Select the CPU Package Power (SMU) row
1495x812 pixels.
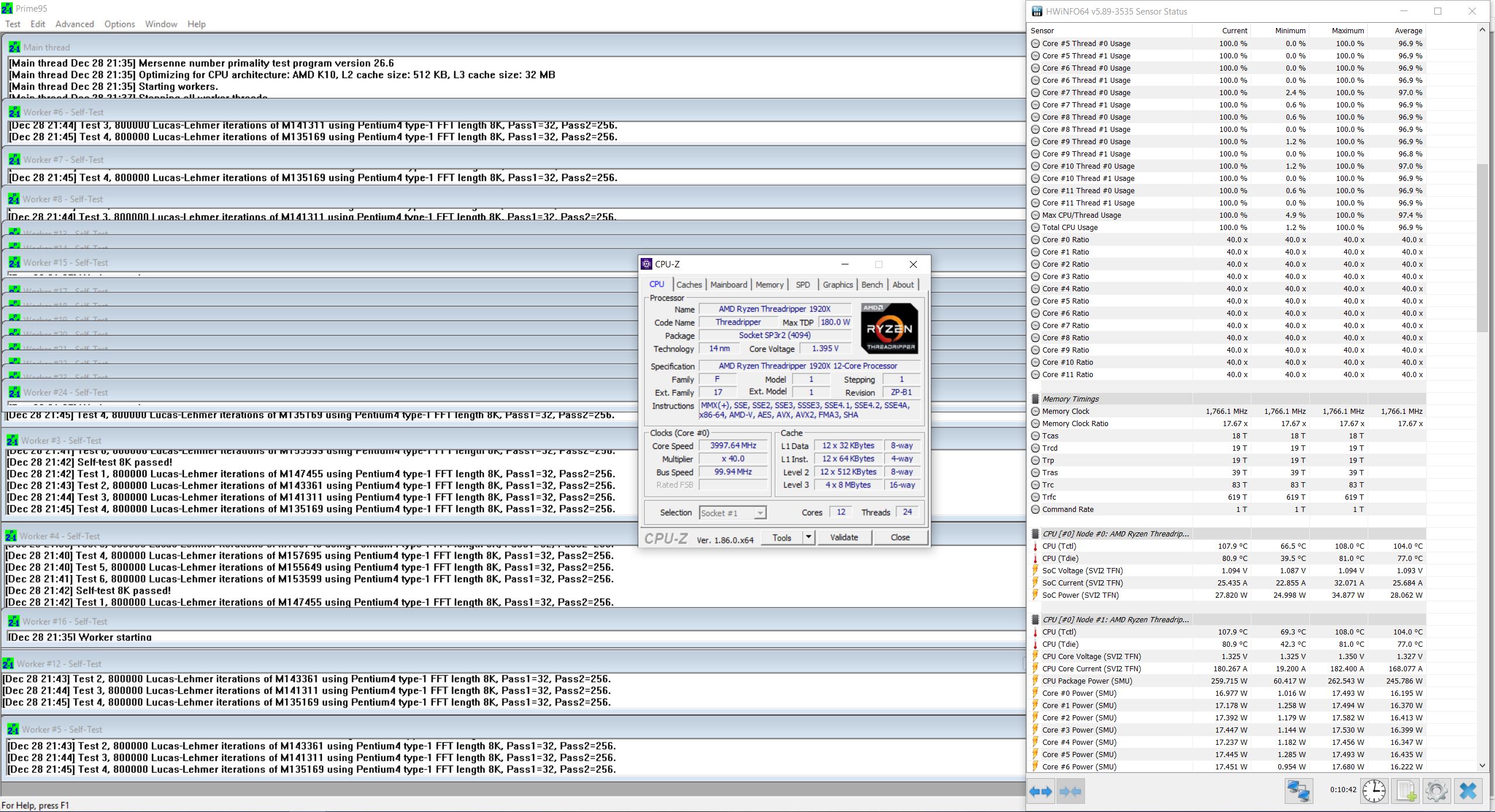coord(1227,681)
